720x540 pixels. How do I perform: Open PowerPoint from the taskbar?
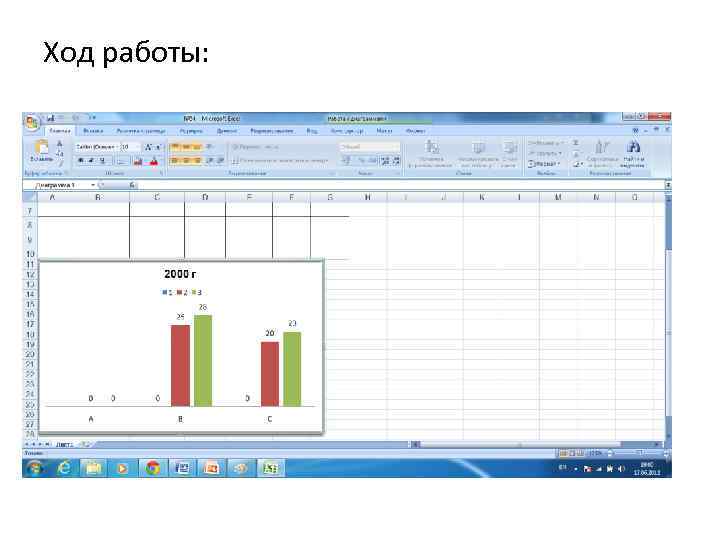211,468
